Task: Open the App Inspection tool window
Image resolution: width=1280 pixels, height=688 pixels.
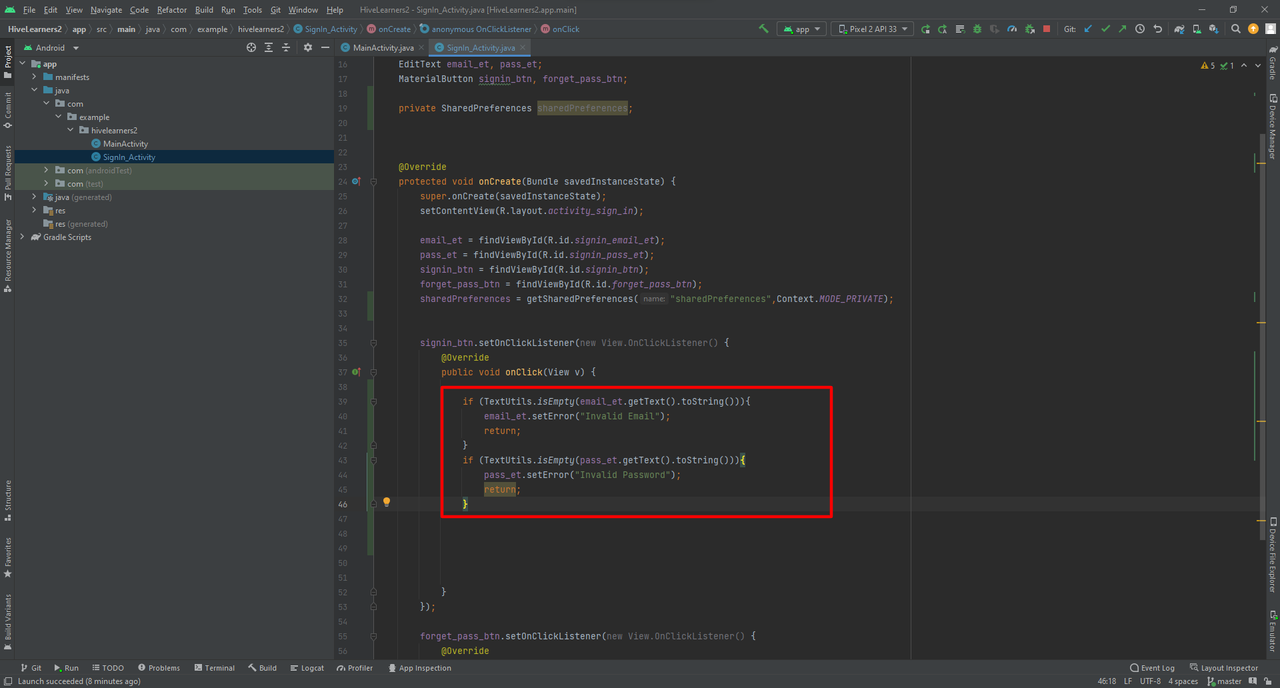Action: (420, 668)
